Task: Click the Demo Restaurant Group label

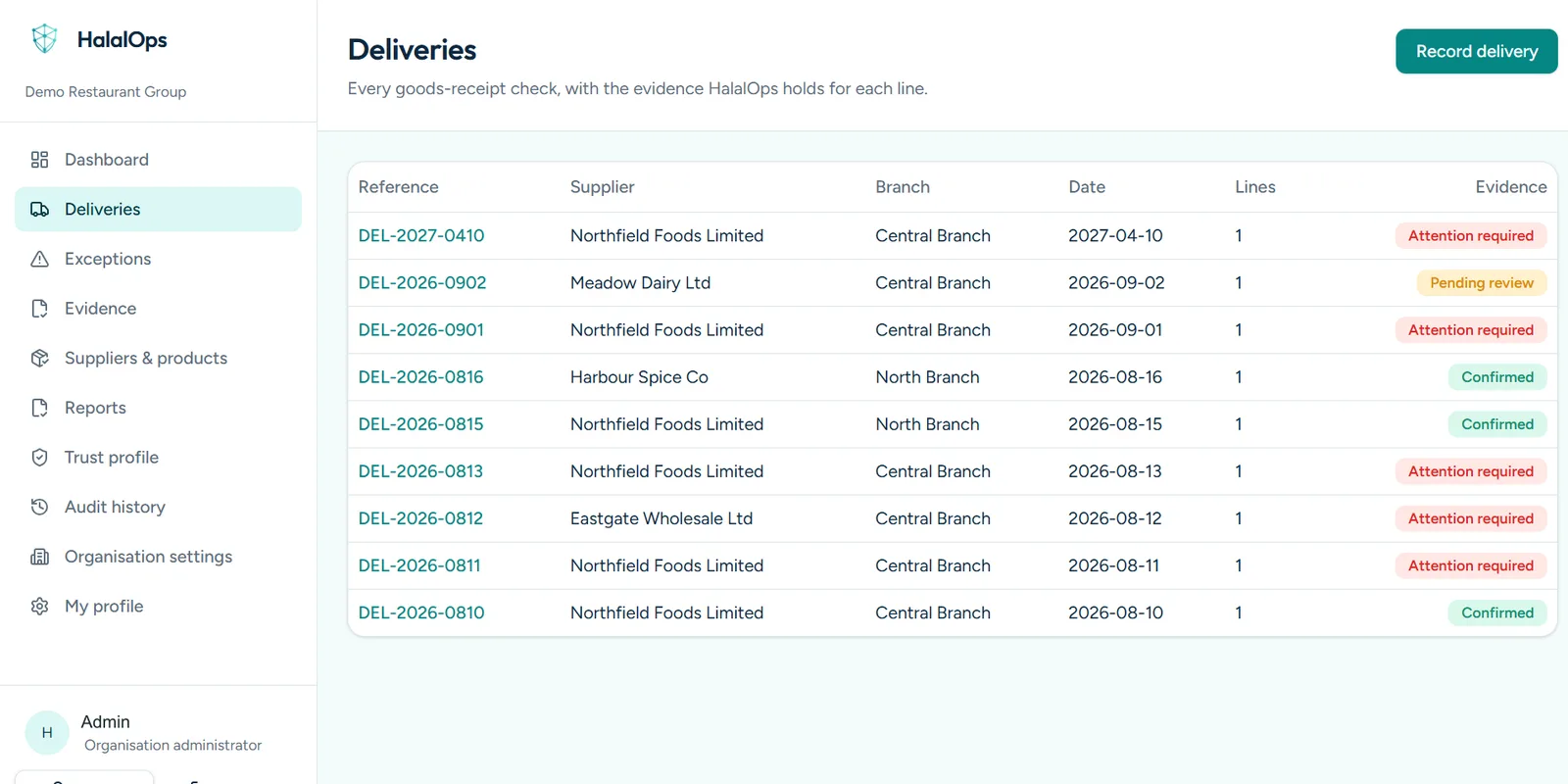Action: [x=106, y=92]
